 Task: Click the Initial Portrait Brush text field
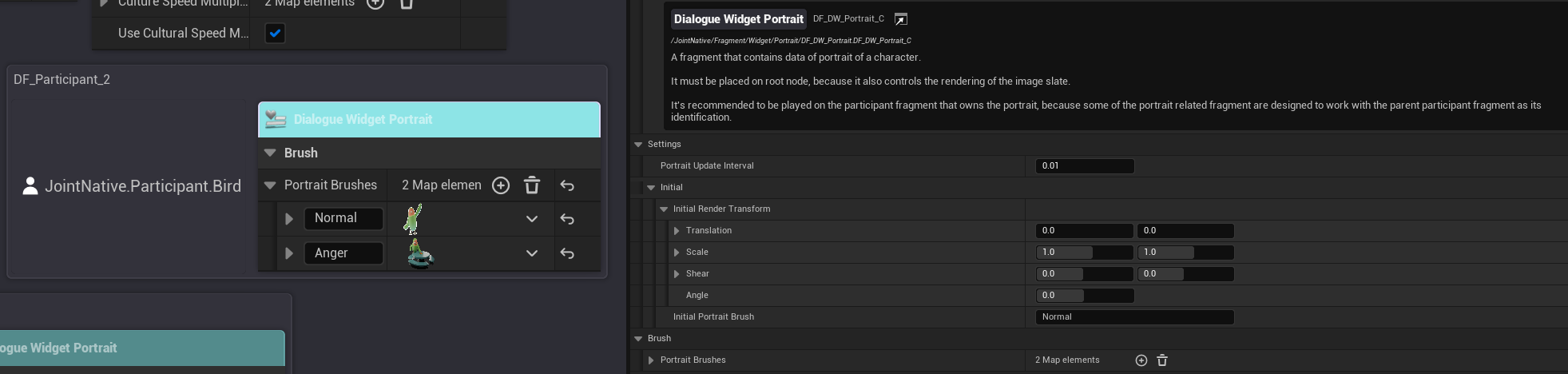1134,317
